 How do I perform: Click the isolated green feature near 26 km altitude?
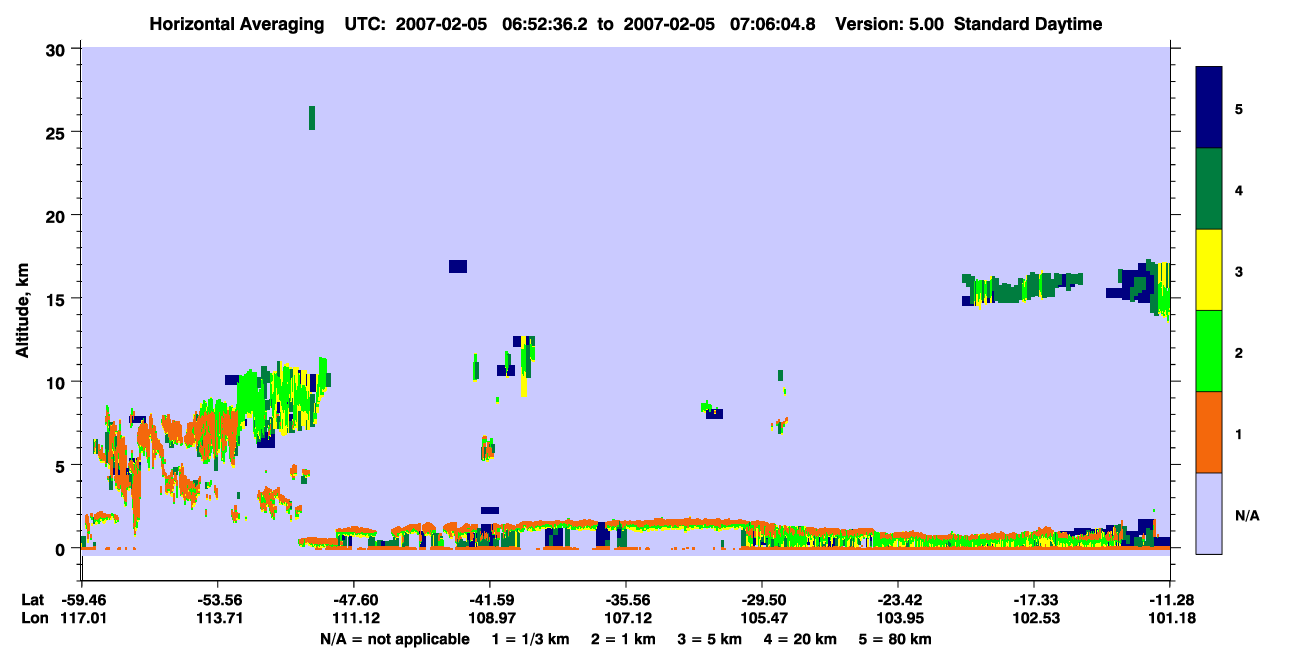312,117
